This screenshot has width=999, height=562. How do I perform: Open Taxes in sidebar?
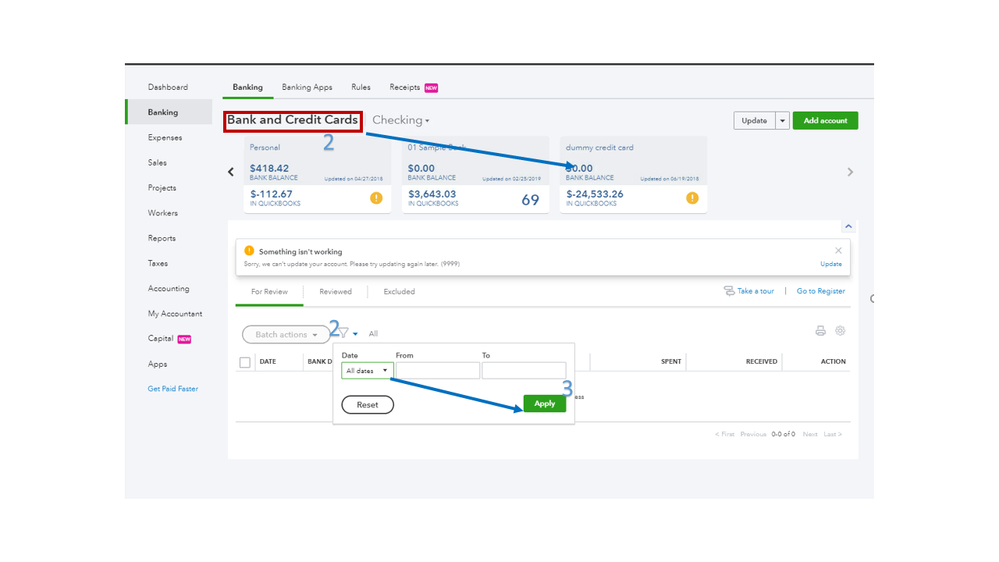pyautogui.click(x=158, y=263)
